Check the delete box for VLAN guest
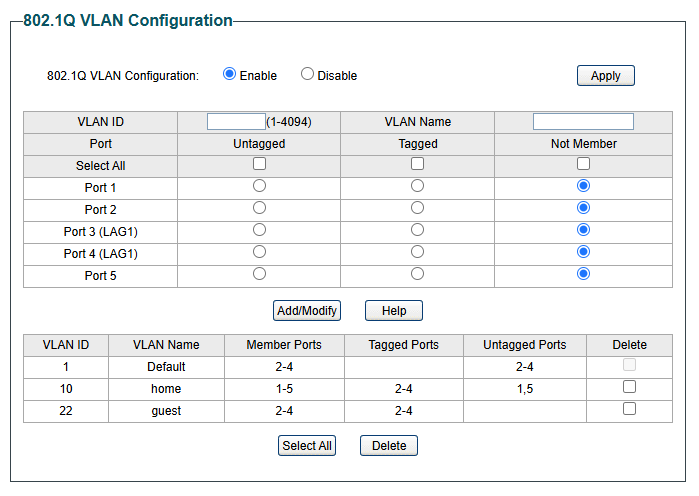The width and height of the screenshot is (699, 496). click(629, 409)
